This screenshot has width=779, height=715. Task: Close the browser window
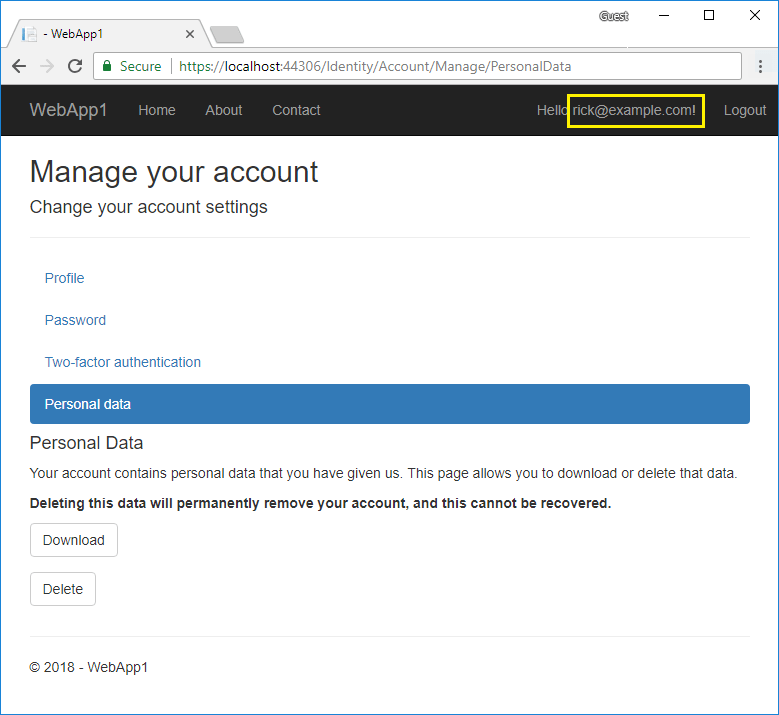pos(755,15)
